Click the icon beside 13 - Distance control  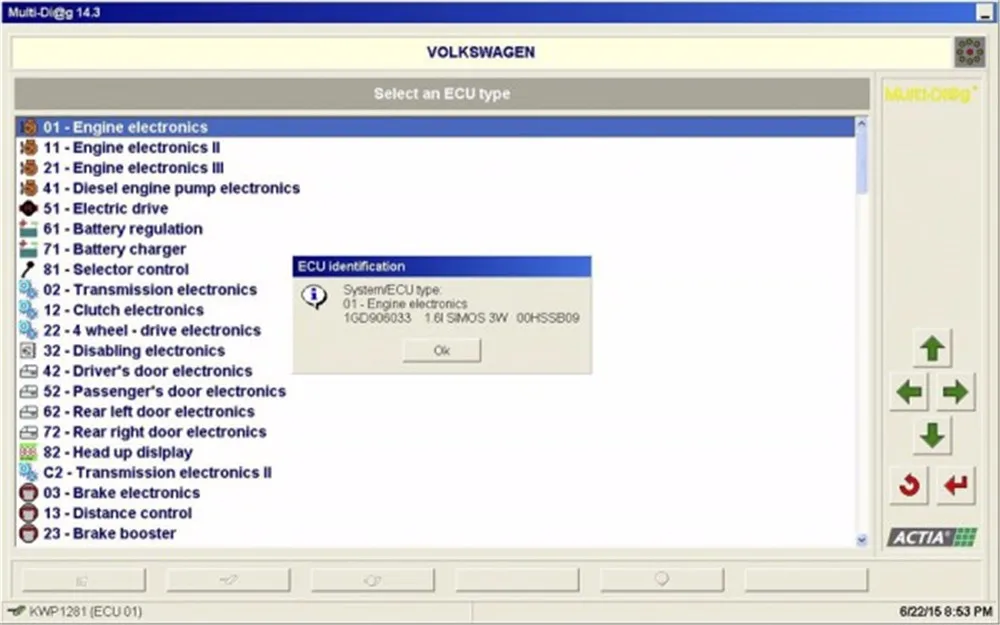28,513
